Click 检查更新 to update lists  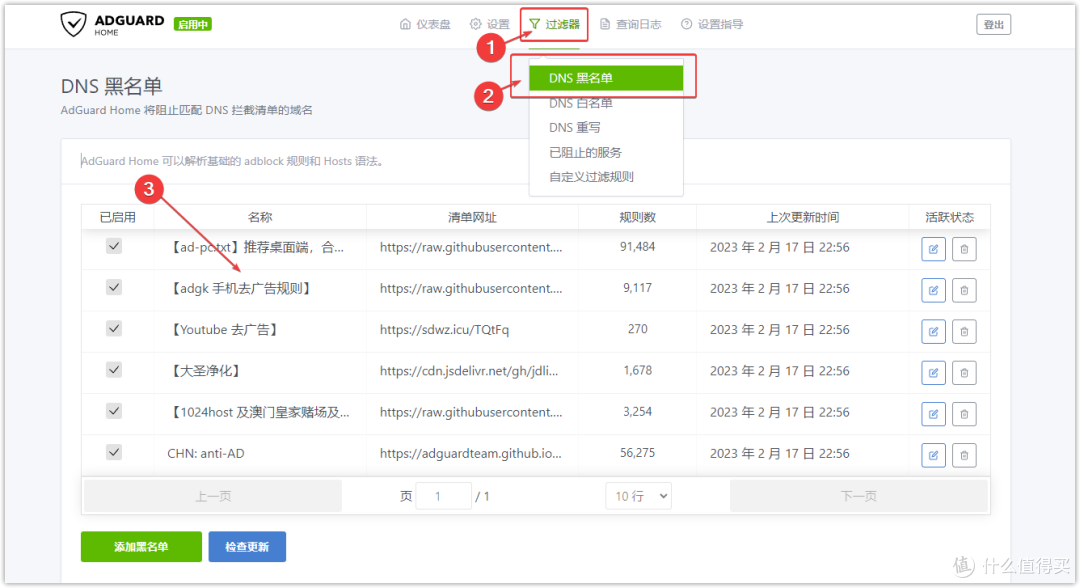click(x=247, y=546)
